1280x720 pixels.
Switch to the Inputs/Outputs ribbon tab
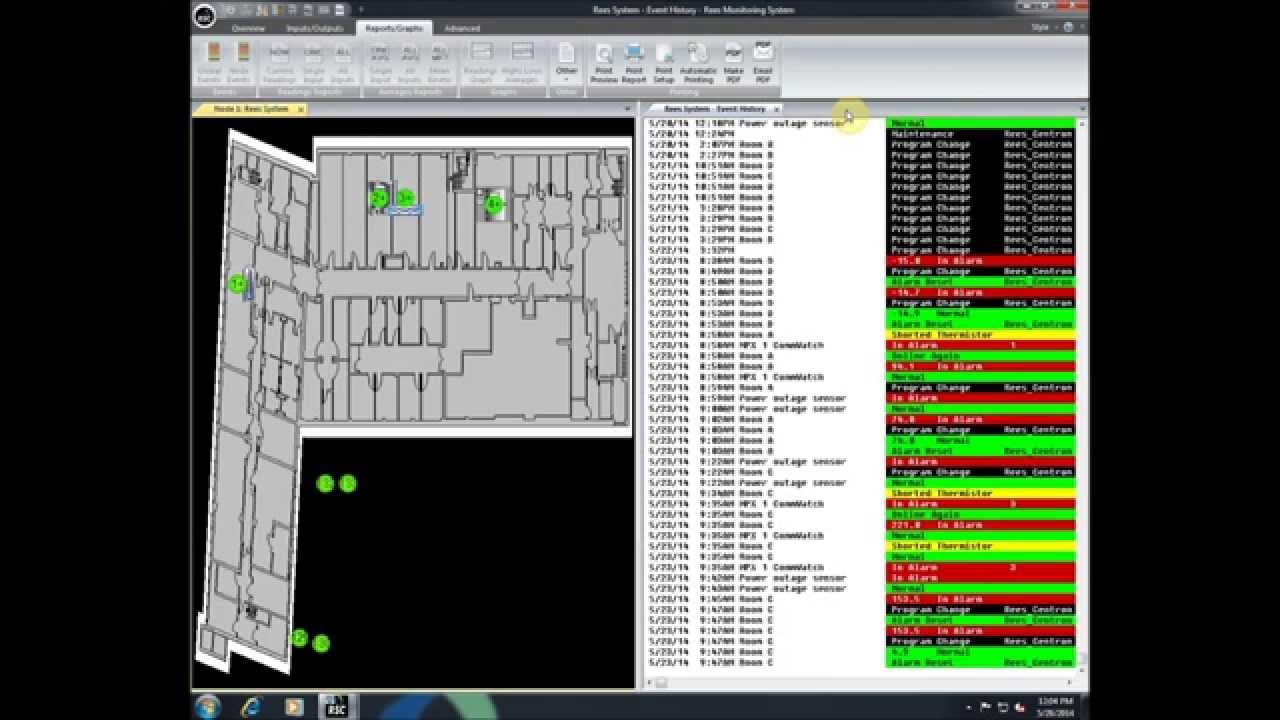point(315,28)
